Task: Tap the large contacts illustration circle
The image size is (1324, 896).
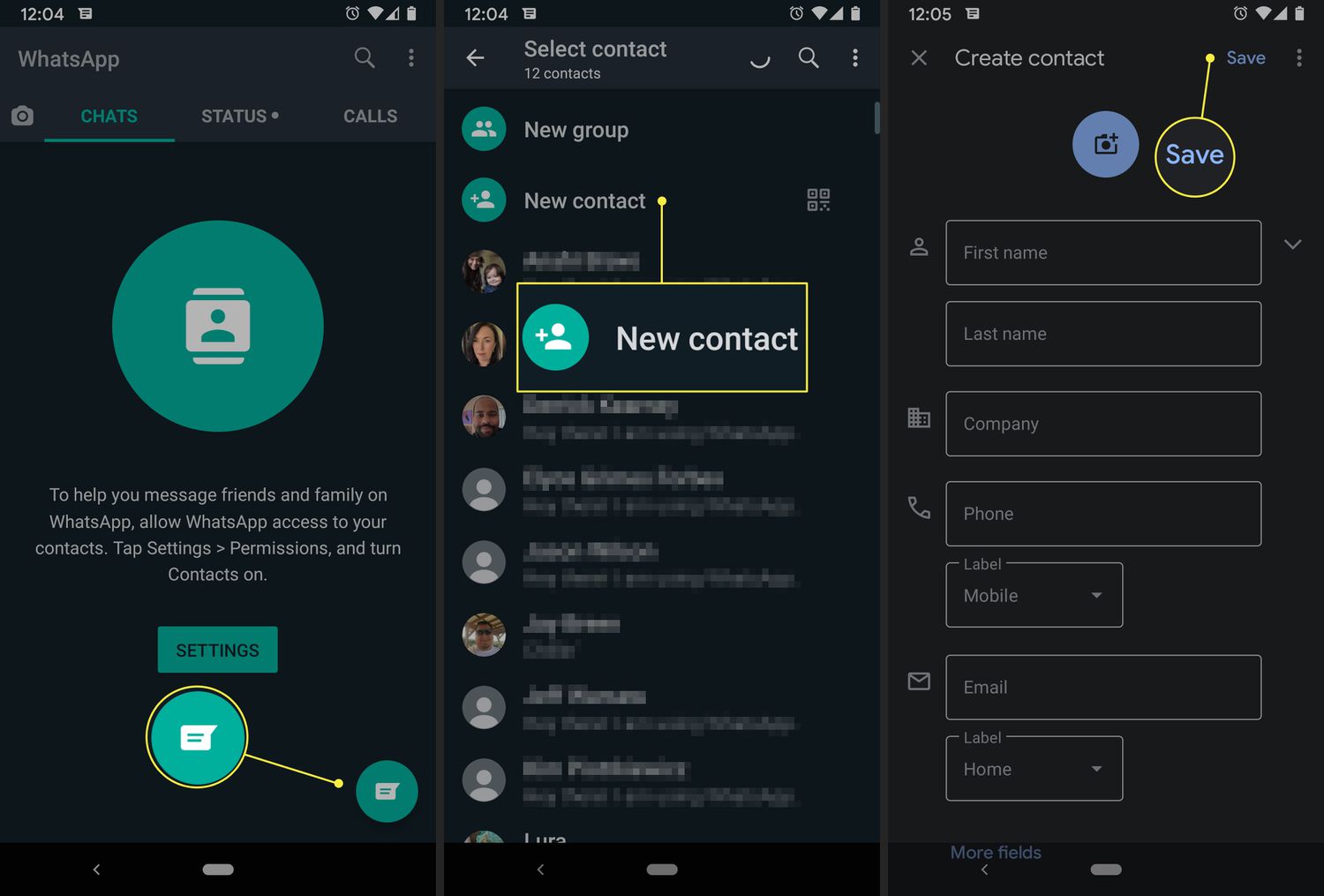Action: click(218, 326)
